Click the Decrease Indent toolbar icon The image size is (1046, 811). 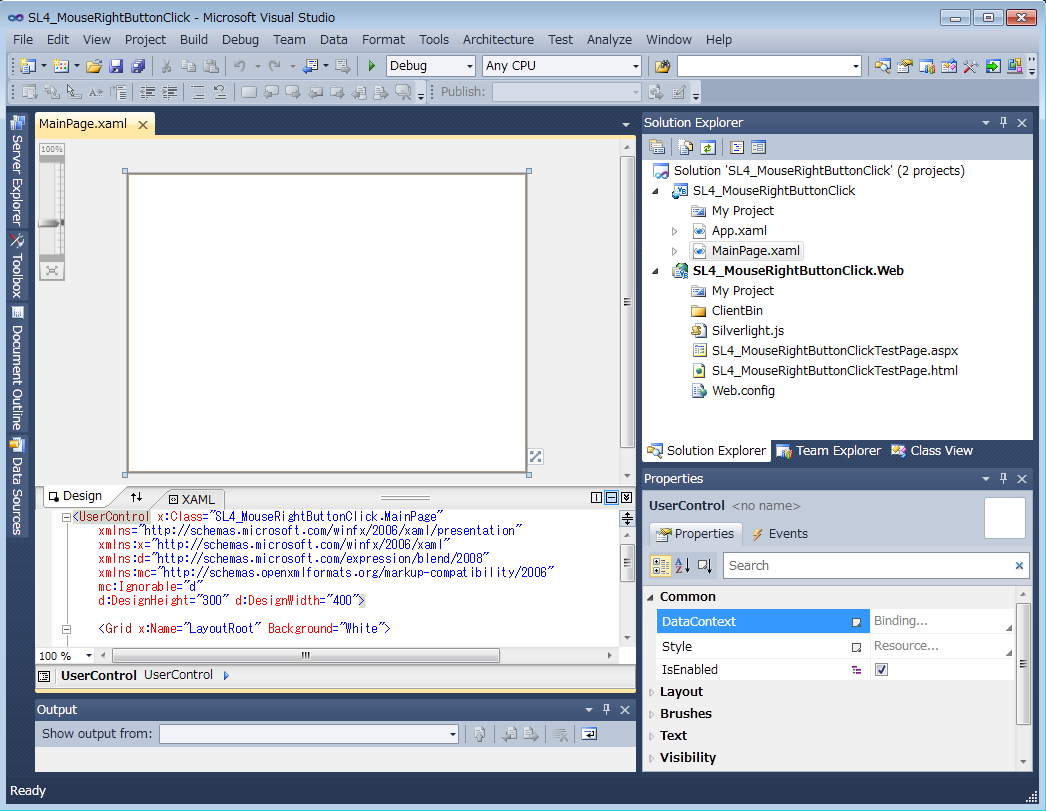click(147, 92)
